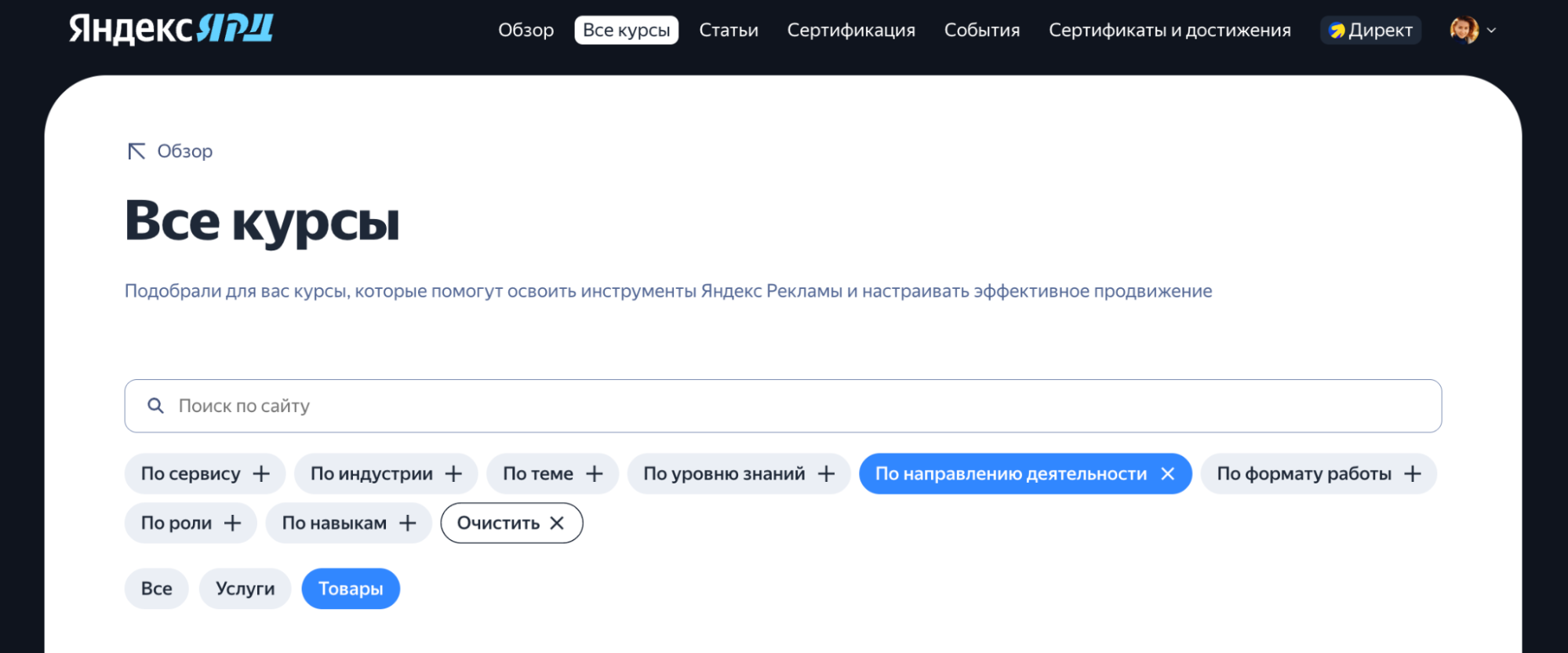This screenshot has width=1568, height=653.
Task: Click the plus icon on По навыкам
Action: (x=407, y=523)
